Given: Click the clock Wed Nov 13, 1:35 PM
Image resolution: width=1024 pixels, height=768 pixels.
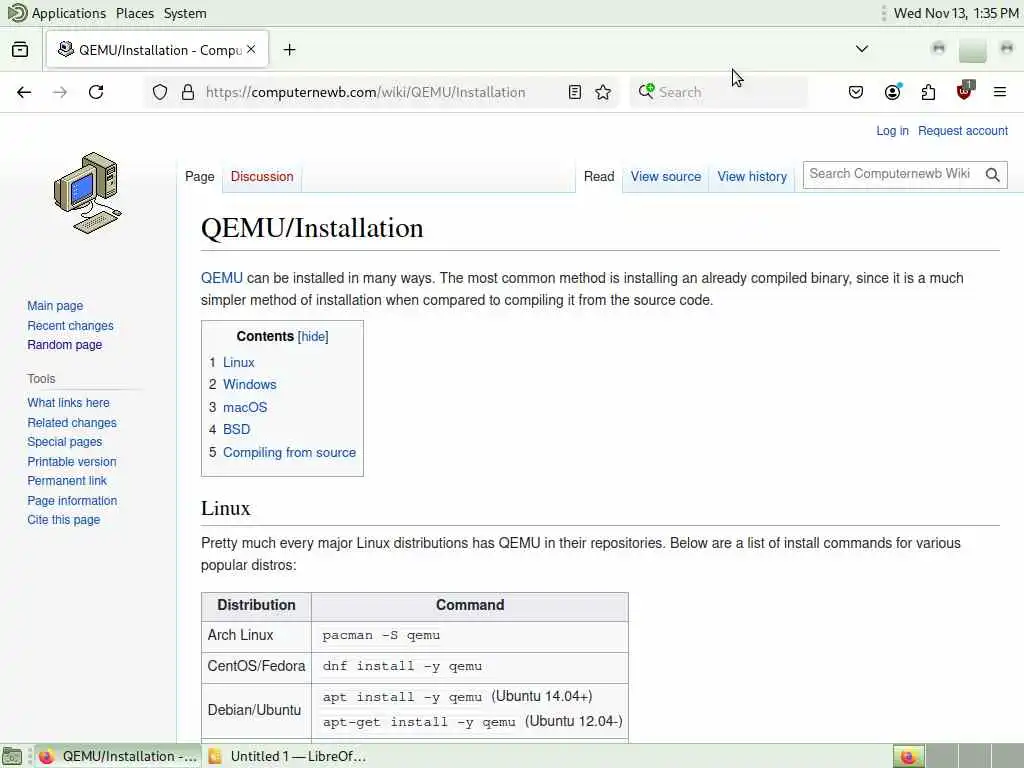Looking at the screenshot, I should [955, 13].
